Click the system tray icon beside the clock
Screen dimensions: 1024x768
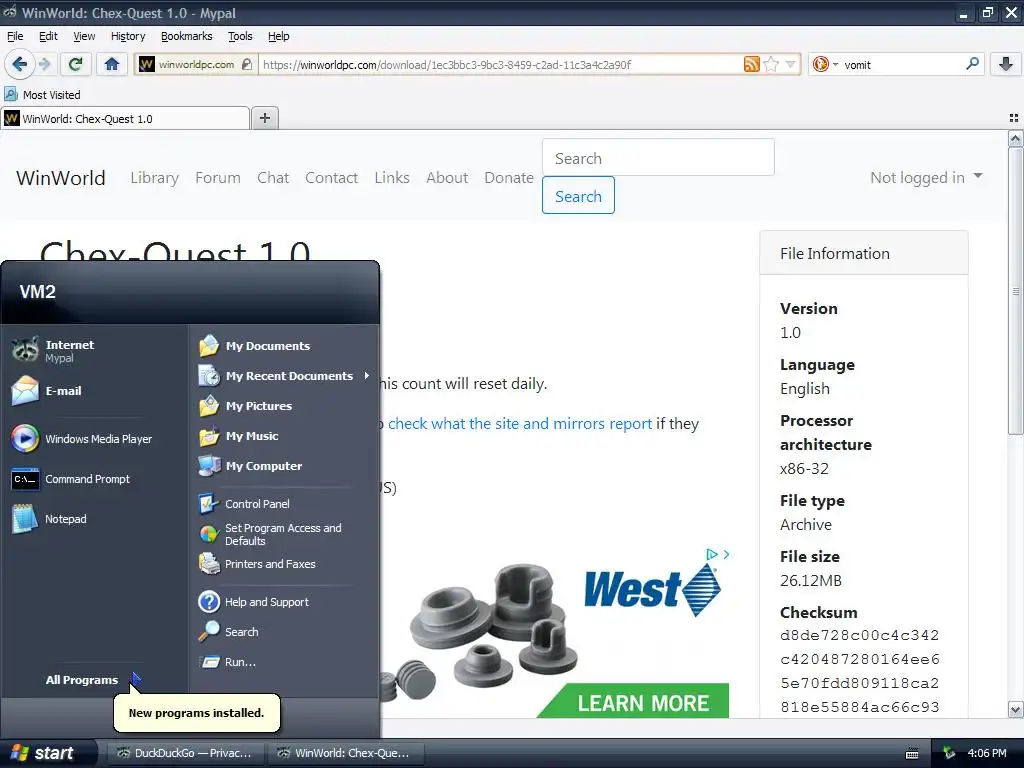coord(949,753)
